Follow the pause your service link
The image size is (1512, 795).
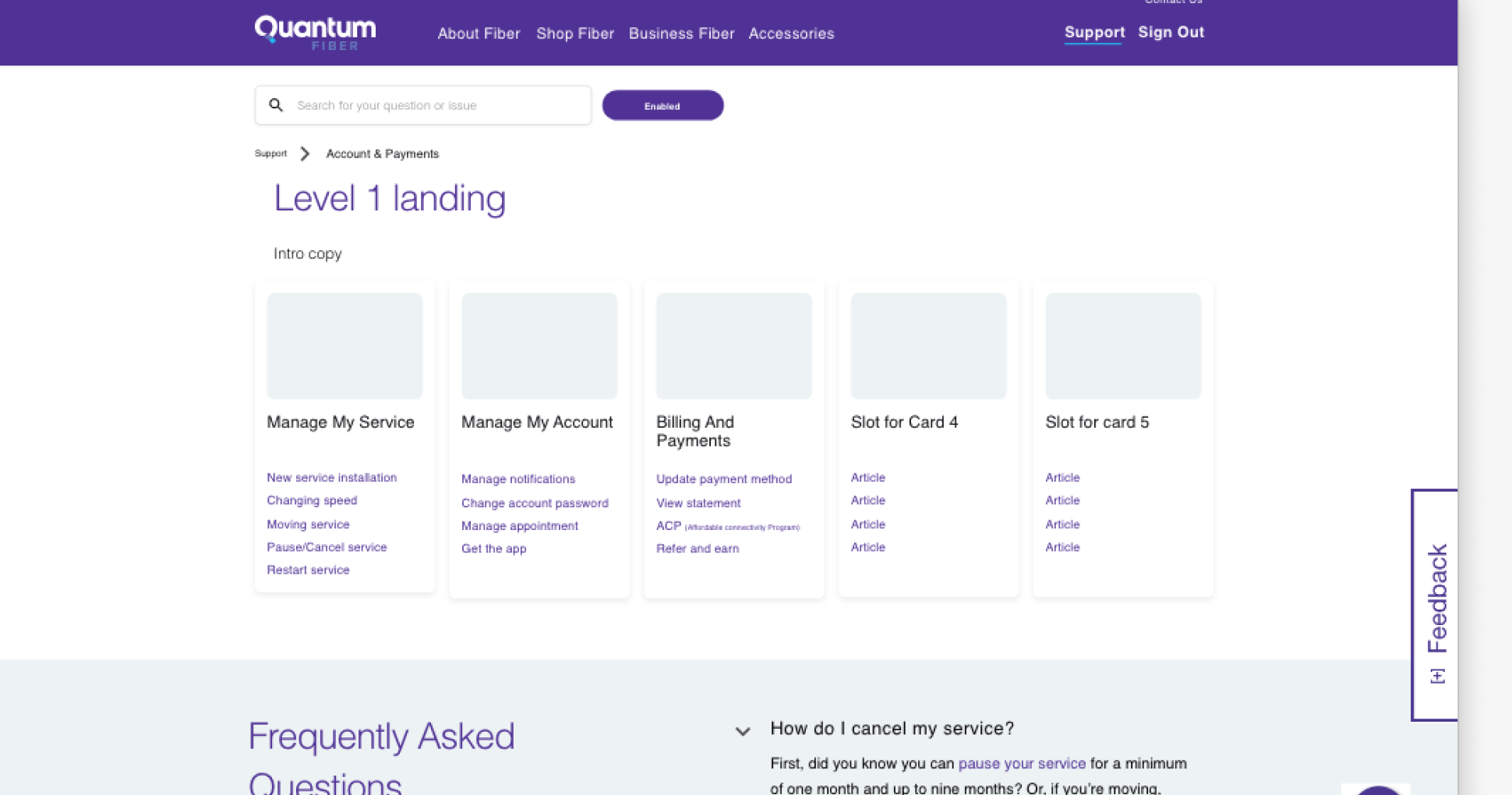(x=1022, y=763)
